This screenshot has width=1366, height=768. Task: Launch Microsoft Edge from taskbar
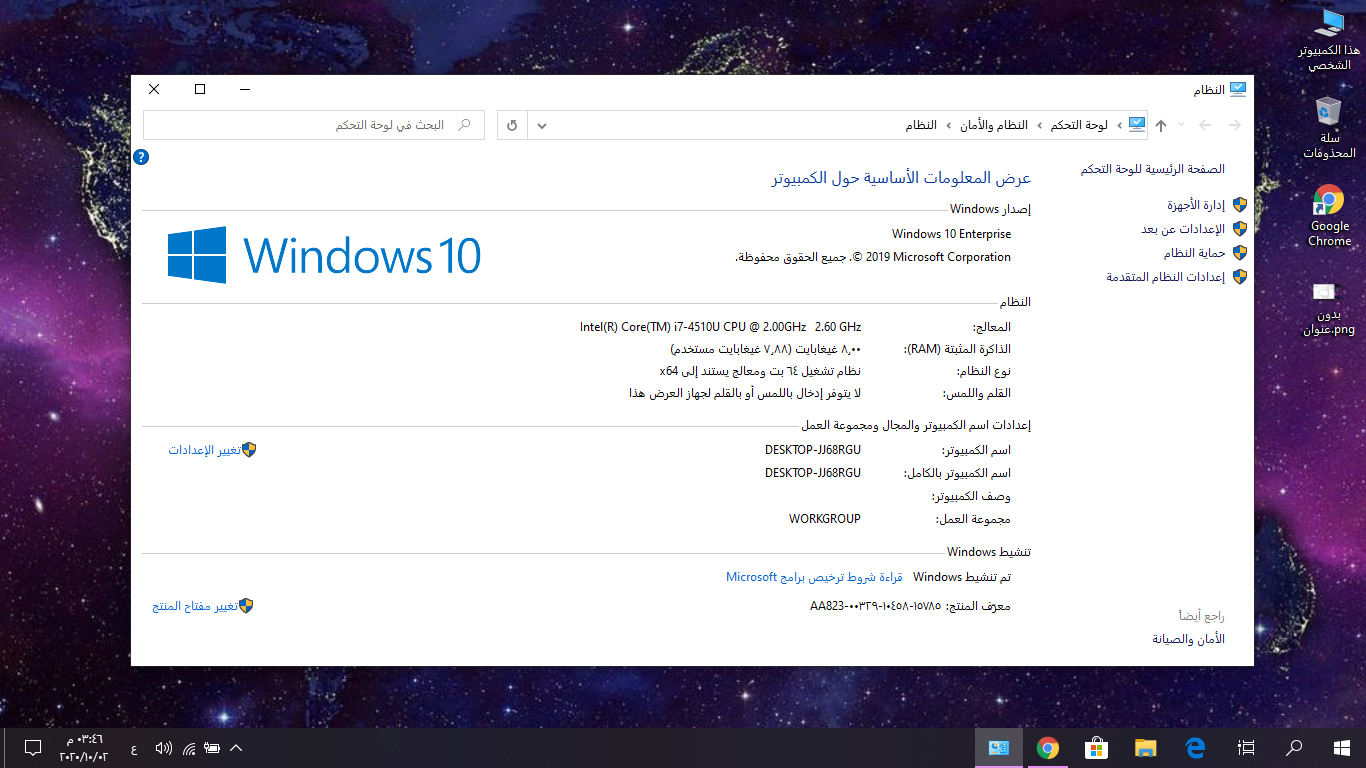[x=1195, y=748]
